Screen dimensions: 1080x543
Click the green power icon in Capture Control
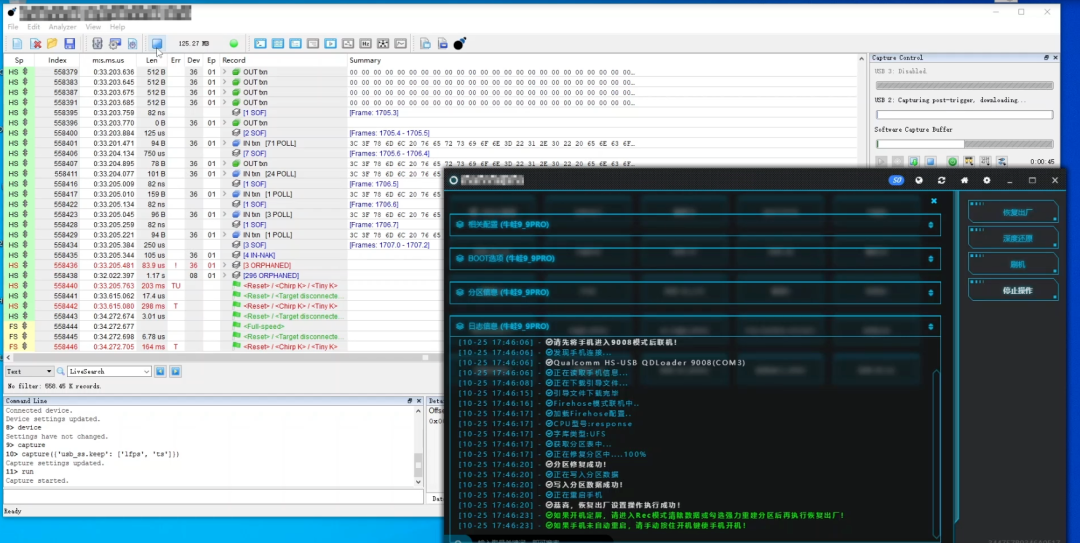953,161
